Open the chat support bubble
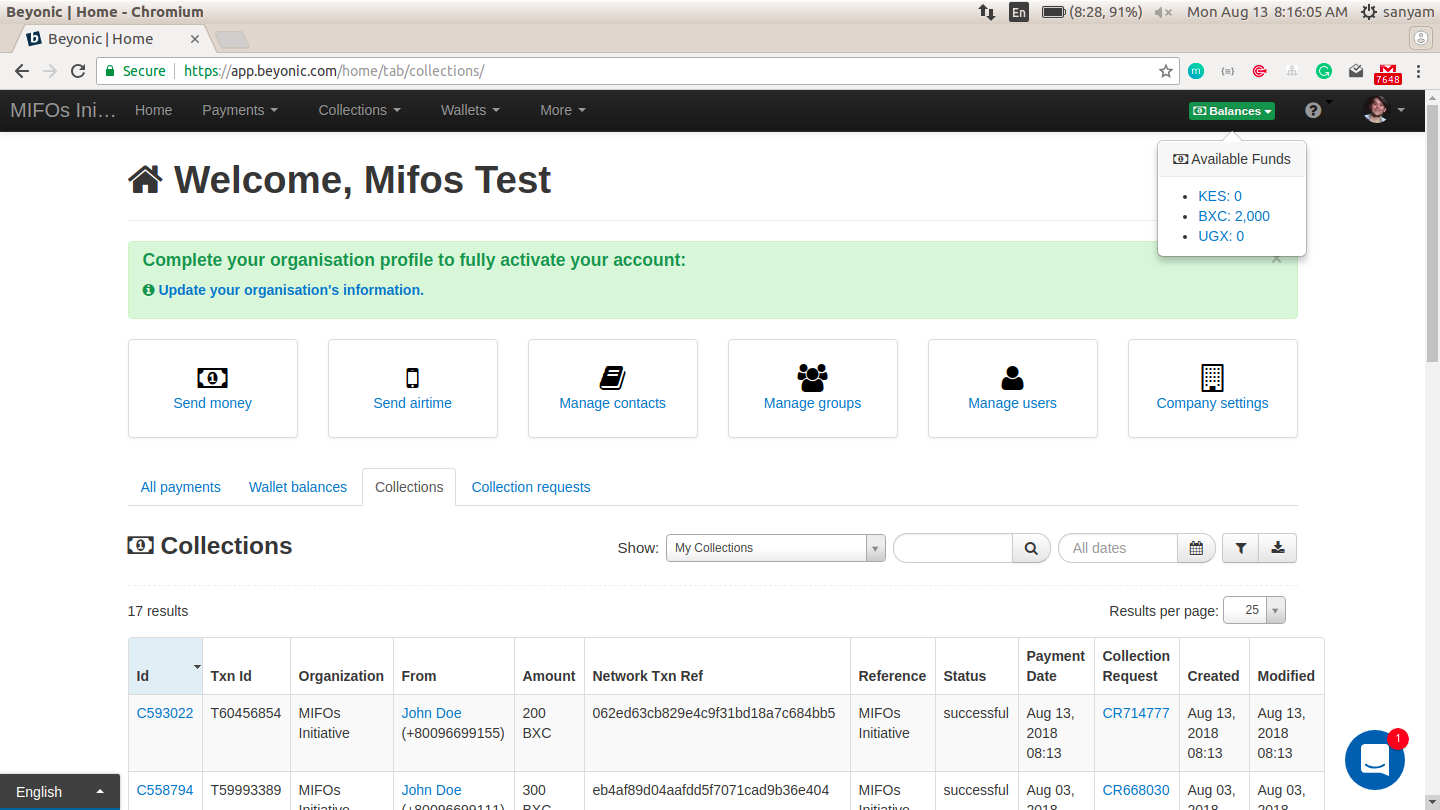The height and width of the screenshot is (810, 1440). (1375, 760)
